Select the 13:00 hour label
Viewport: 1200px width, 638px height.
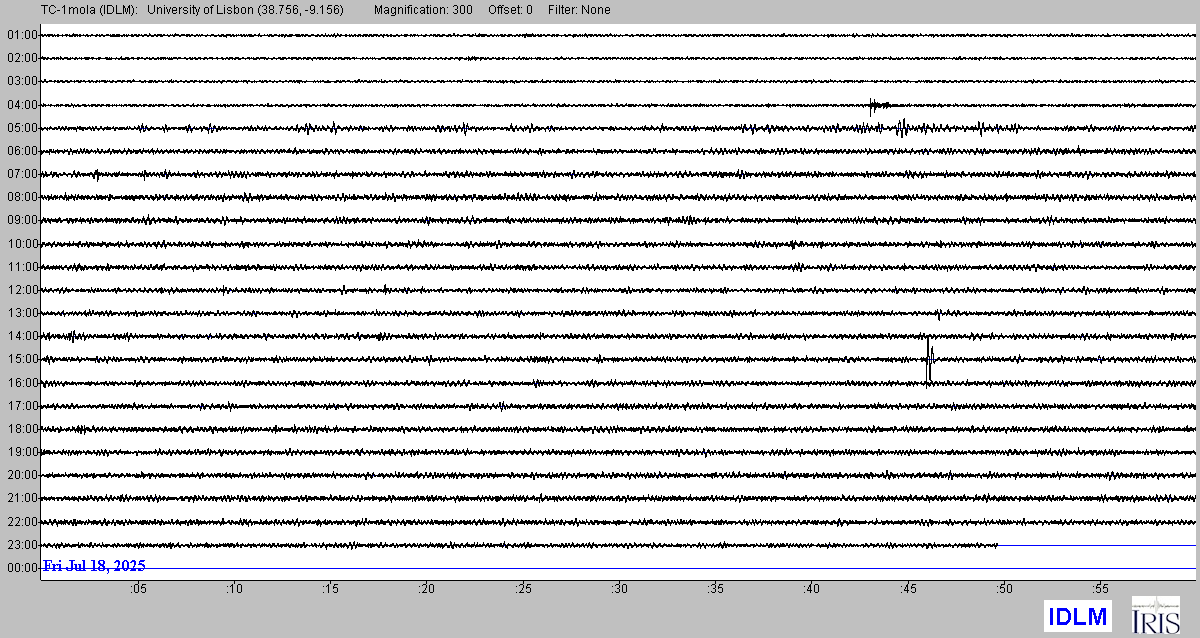point(22,313)
